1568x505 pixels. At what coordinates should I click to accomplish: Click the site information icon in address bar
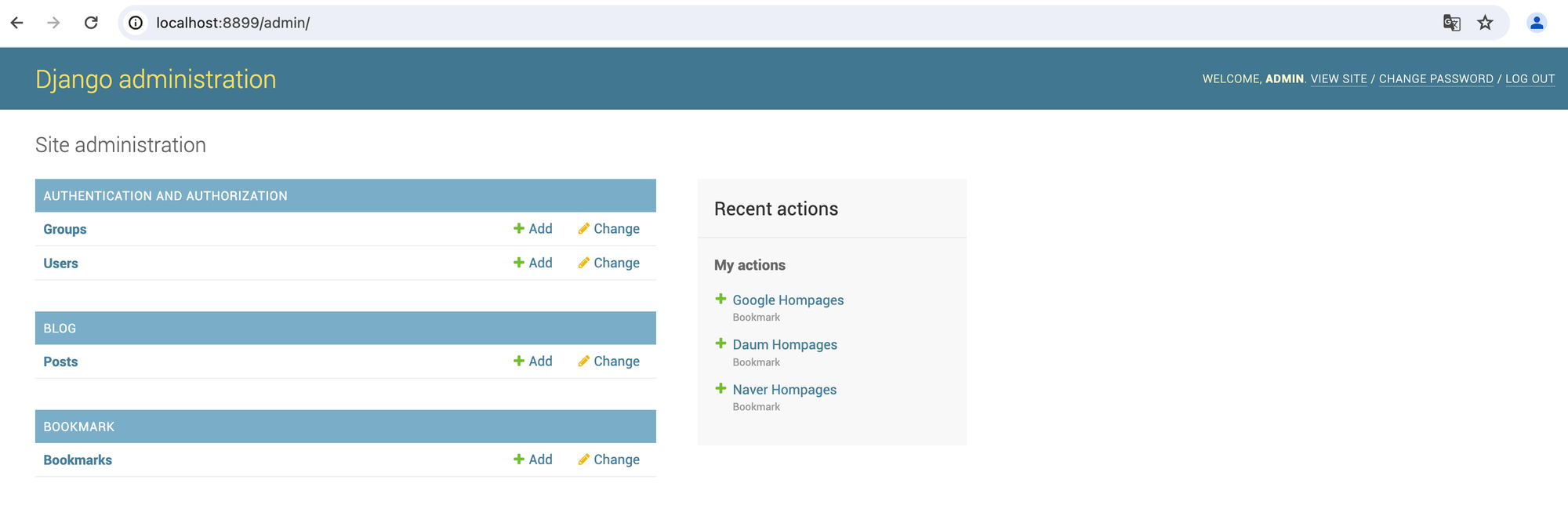tap(136, 23)
